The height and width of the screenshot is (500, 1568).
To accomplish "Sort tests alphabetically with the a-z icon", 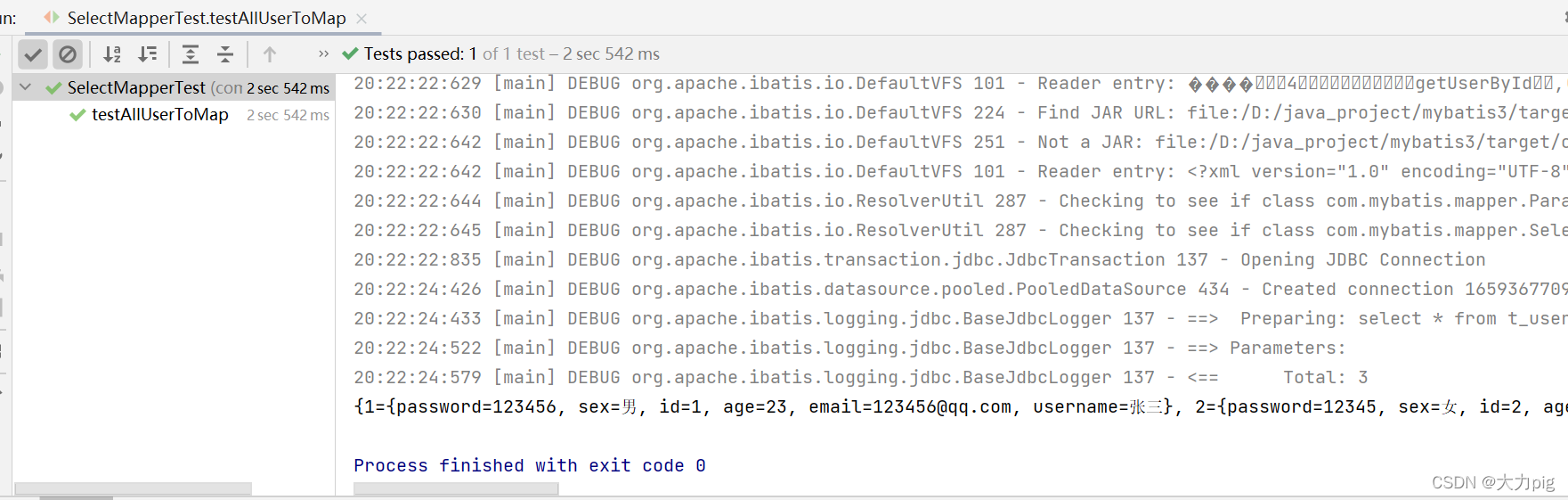I will coord(112,54).
